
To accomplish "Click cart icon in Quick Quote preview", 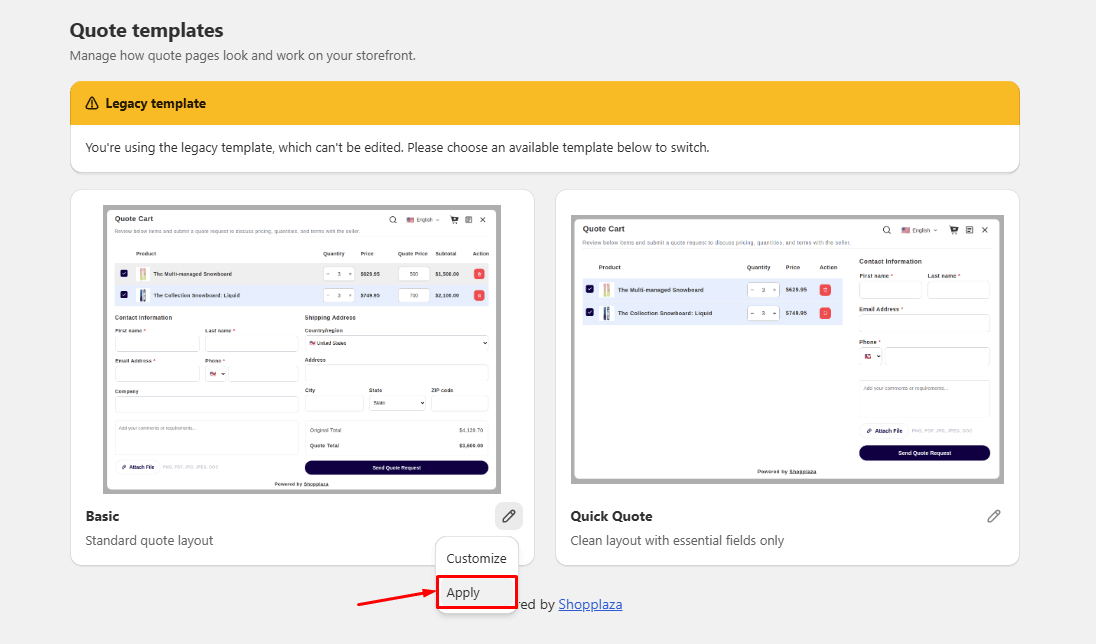I will click(953, 230).
